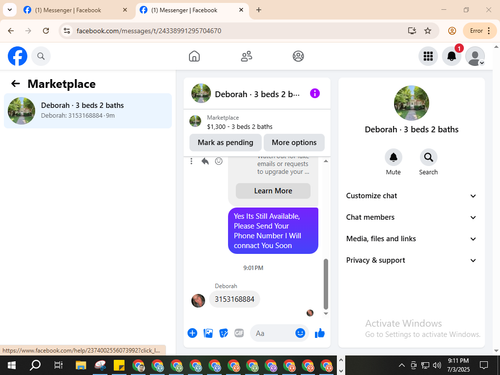Open conversation information purple icon
The width and height of the screenshot is (500, 375).
point(315,93)
